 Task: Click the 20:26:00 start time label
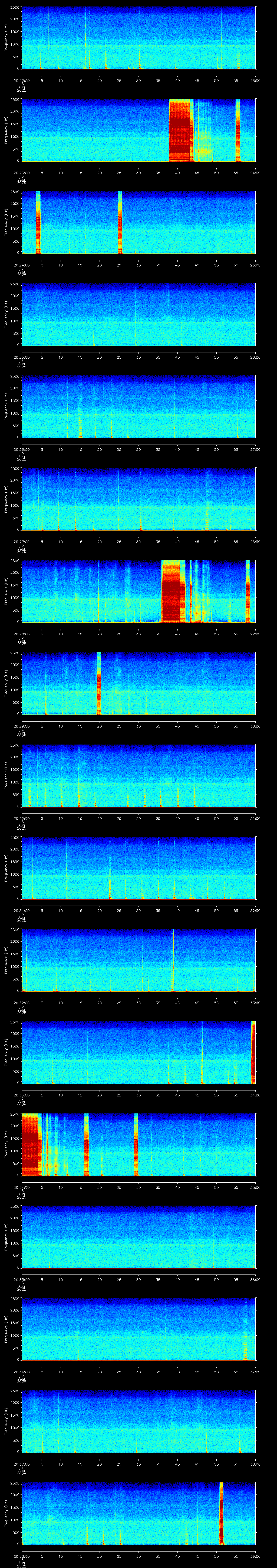point(21,449)
